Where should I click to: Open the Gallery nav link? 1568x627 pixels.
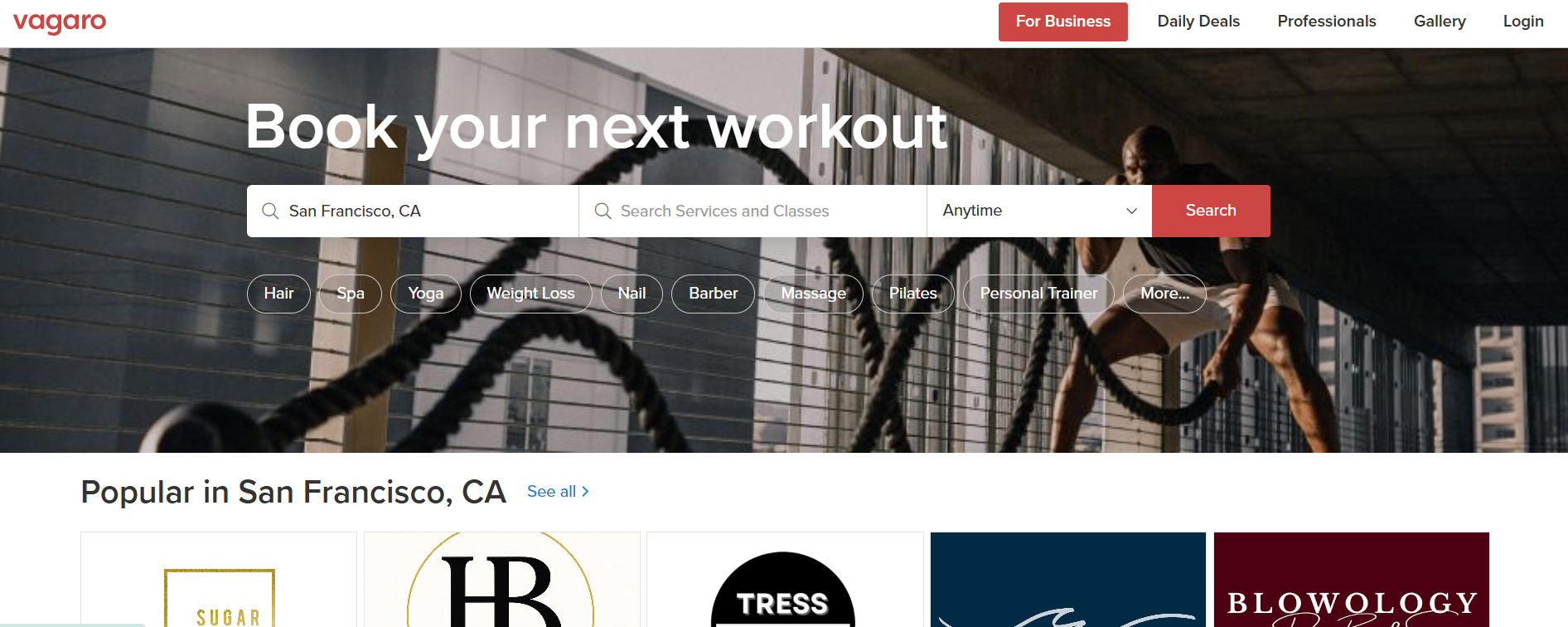point(1440,22)
